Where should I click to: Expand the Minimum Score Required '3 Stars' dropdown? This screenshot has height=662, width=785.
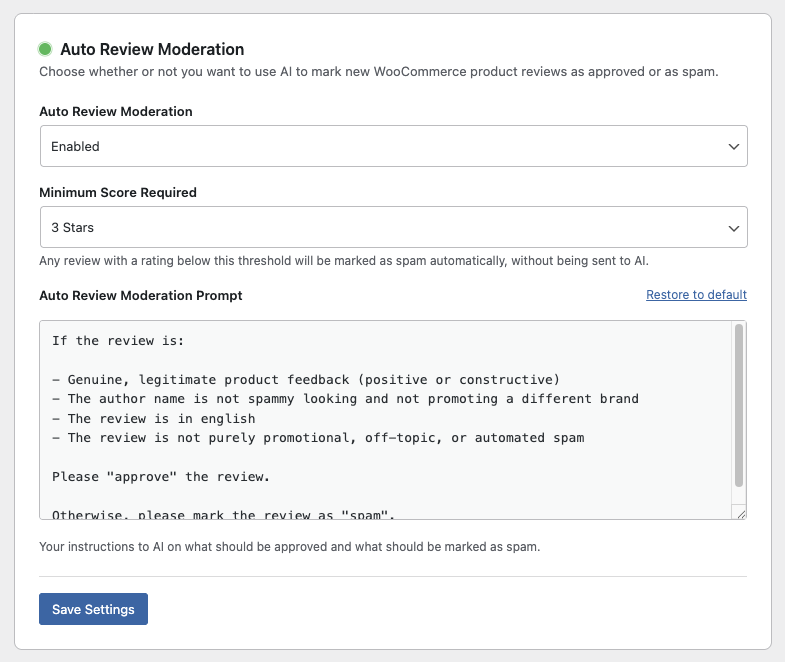(x=392, y=227)
